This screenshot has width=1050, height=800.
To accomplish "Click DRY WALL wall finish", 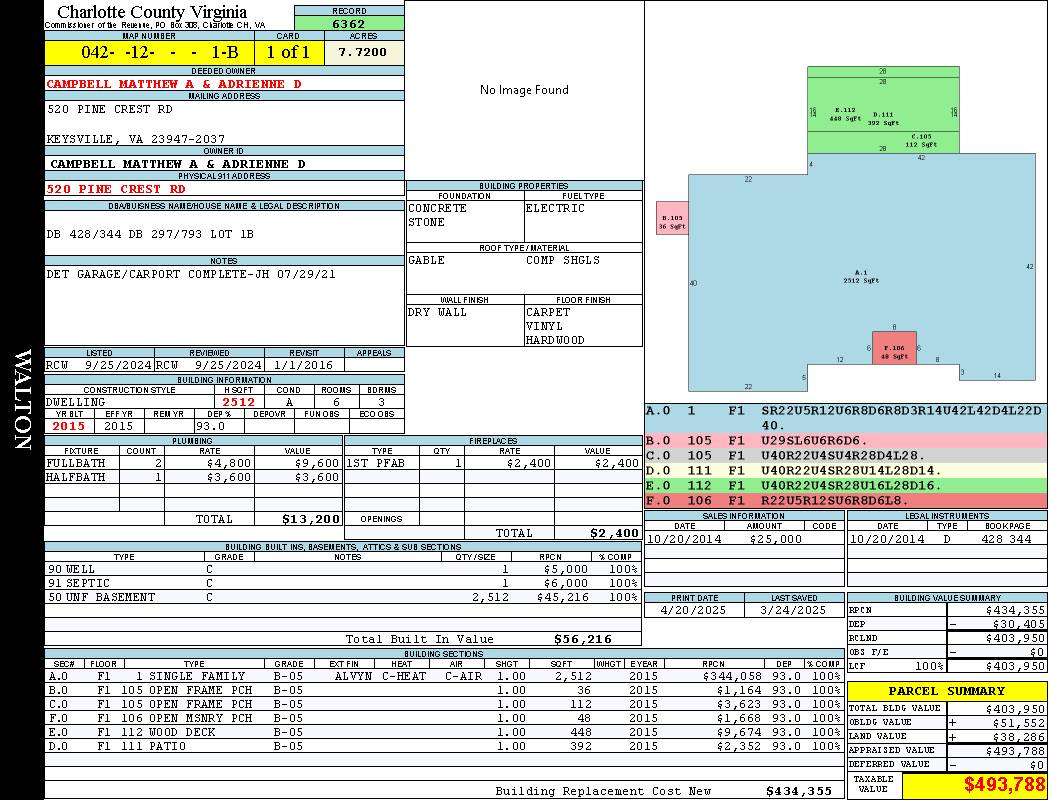I will [x=437, y=313].
